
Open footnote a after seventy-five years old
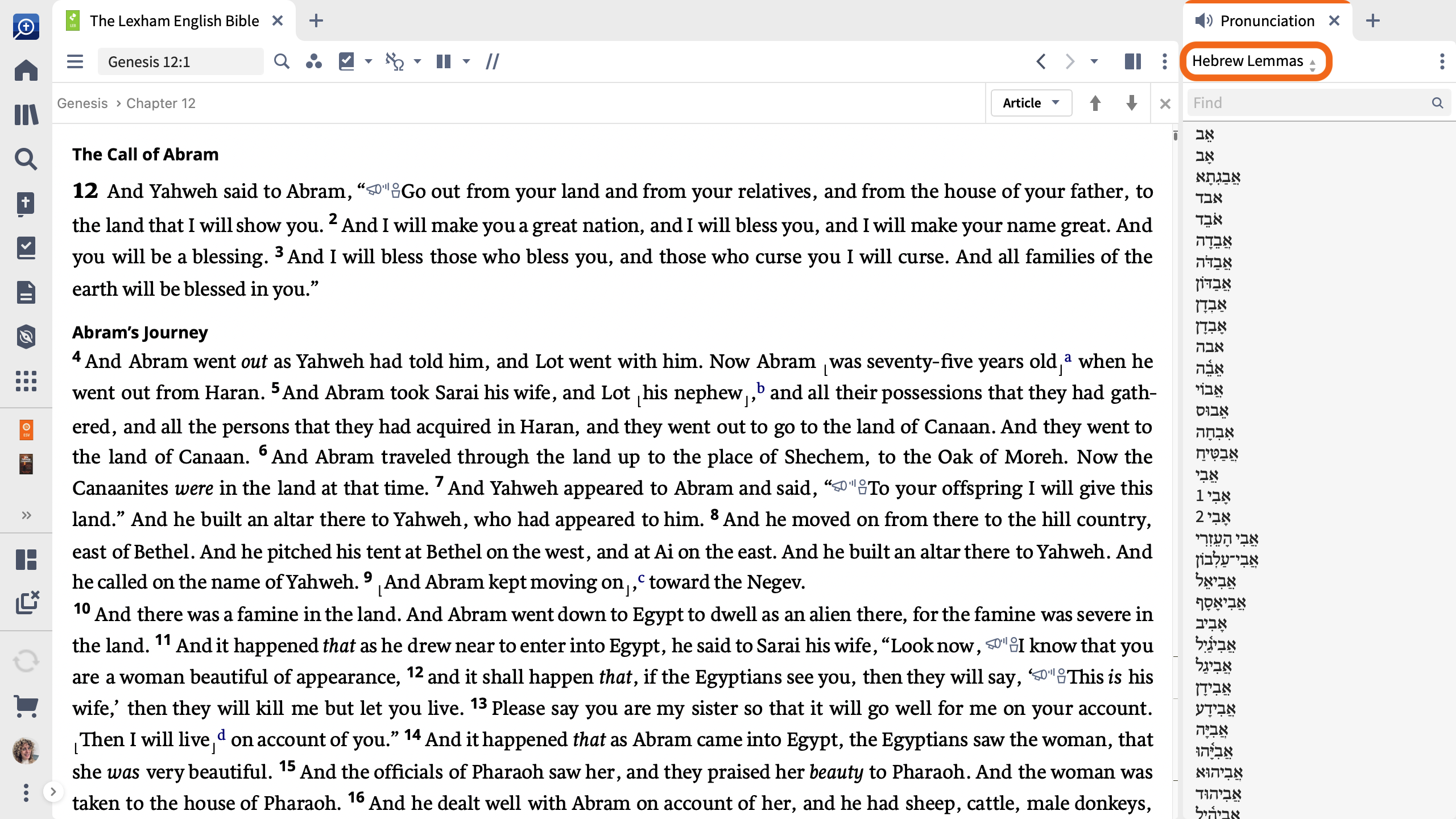click(1068, 357)
